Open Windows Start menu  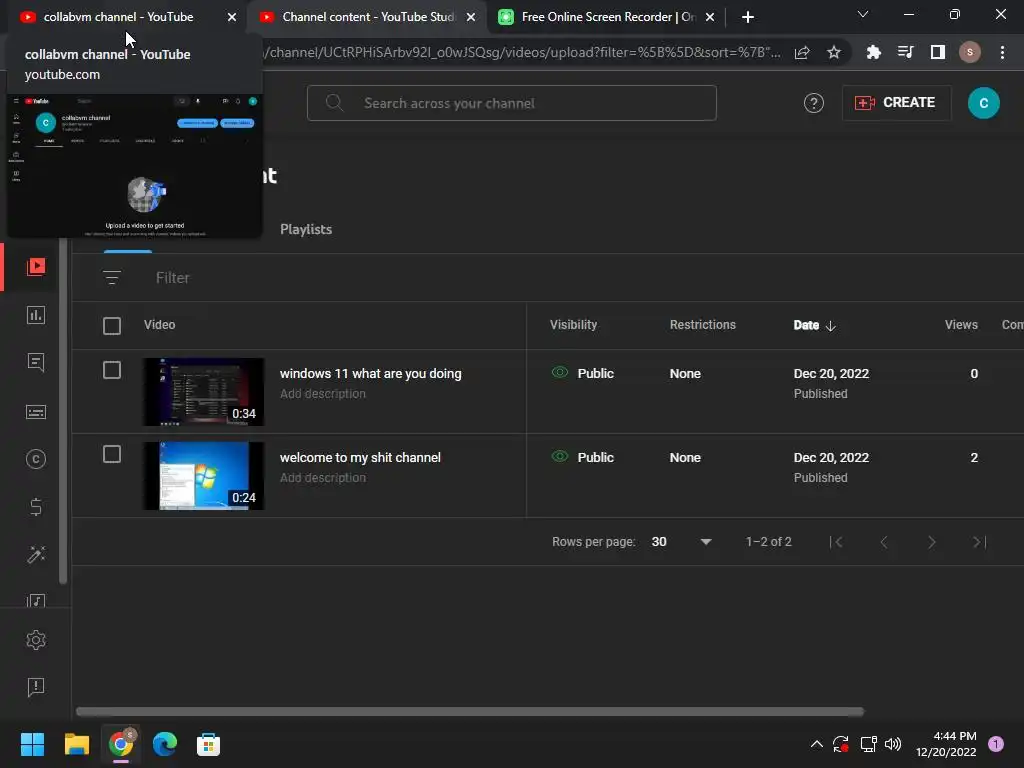coord(32,744)
